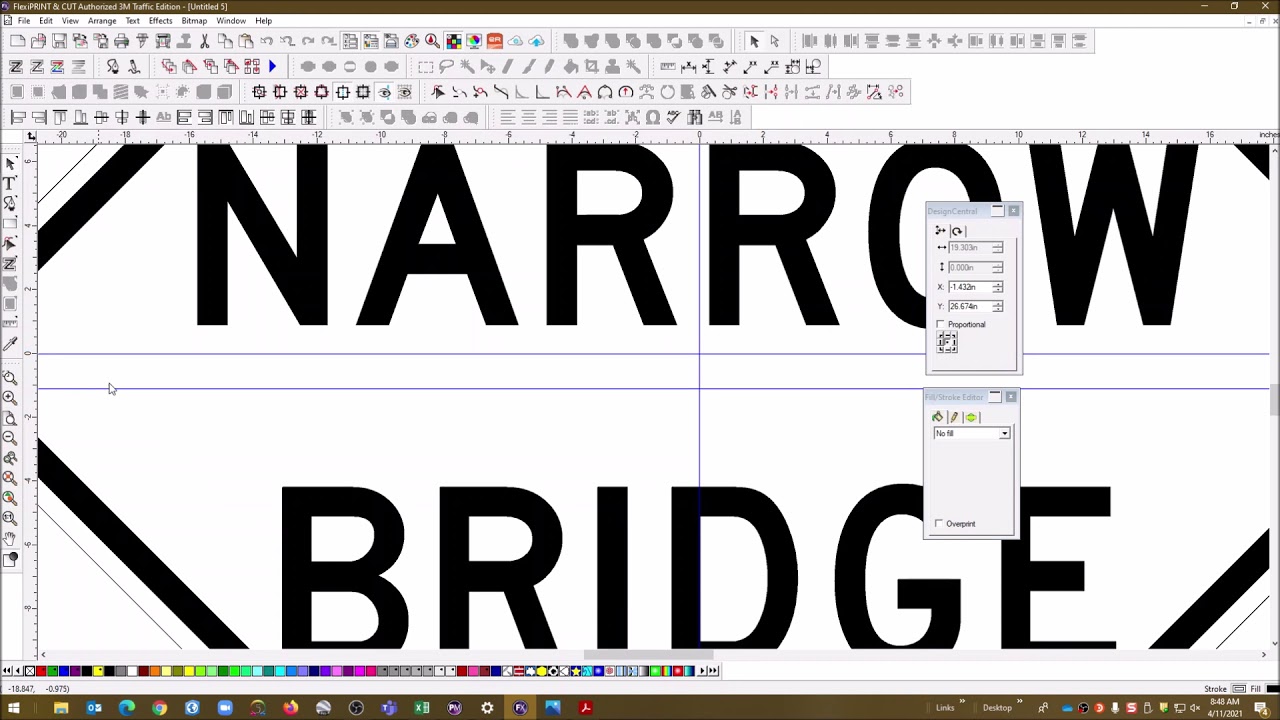
Task: Click the magnifier preview icon in top toolbar
Action: click(432, 41)
